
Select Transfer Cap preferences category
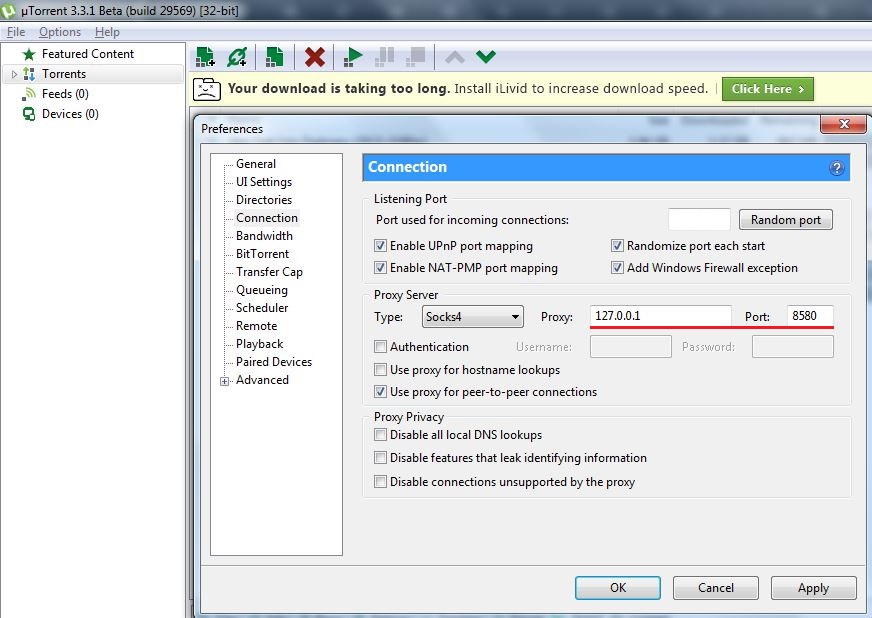tap(269, 272)
